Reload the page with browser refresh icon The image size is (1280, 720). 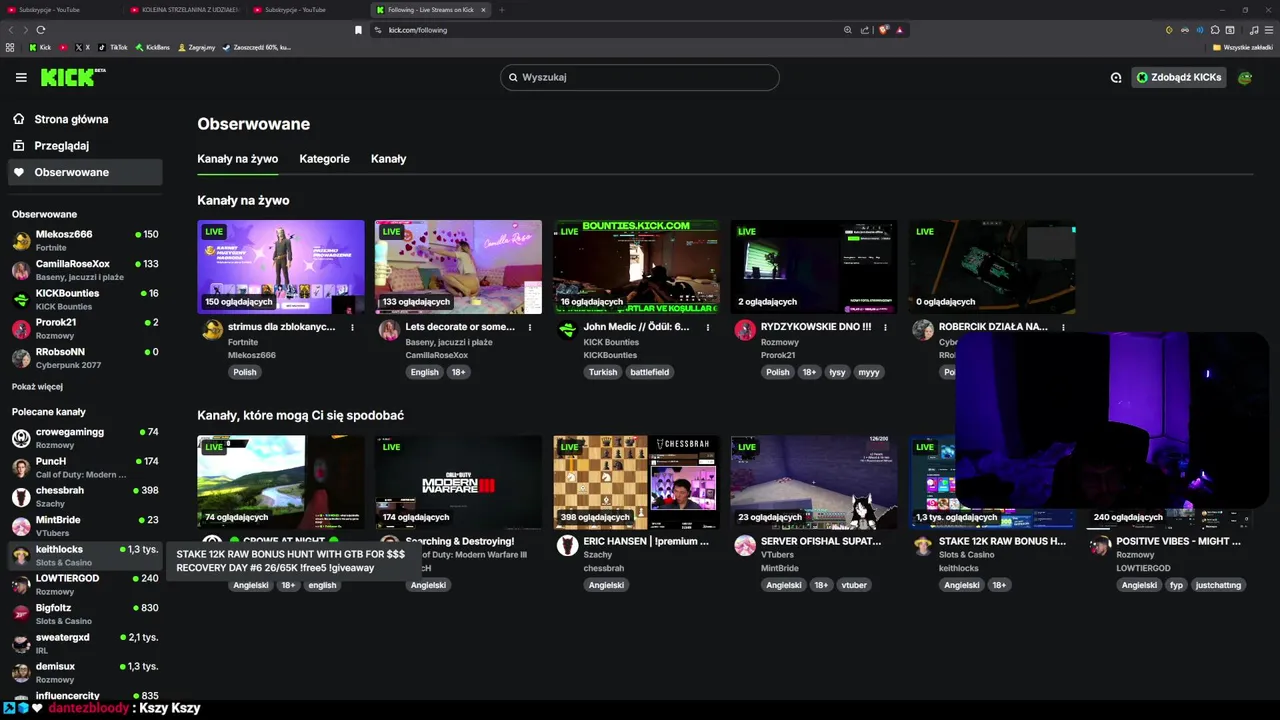point(41,30)
